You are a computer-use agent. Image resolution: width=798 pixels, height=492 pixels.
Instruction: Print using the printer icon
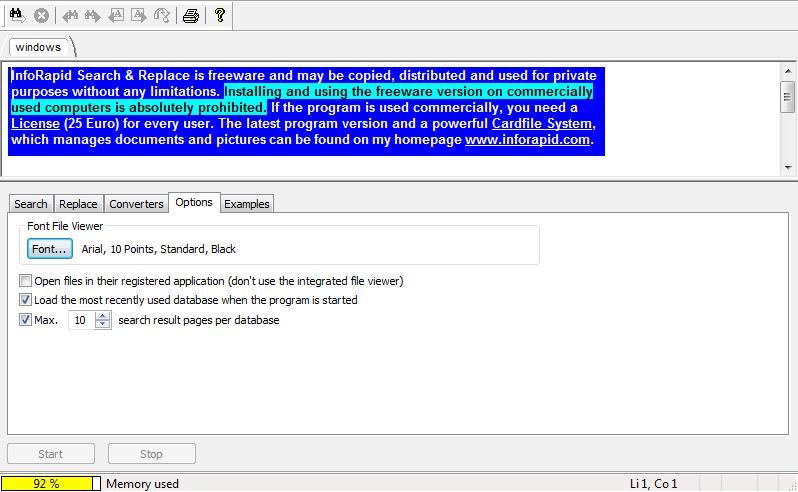tap(191, 16)
